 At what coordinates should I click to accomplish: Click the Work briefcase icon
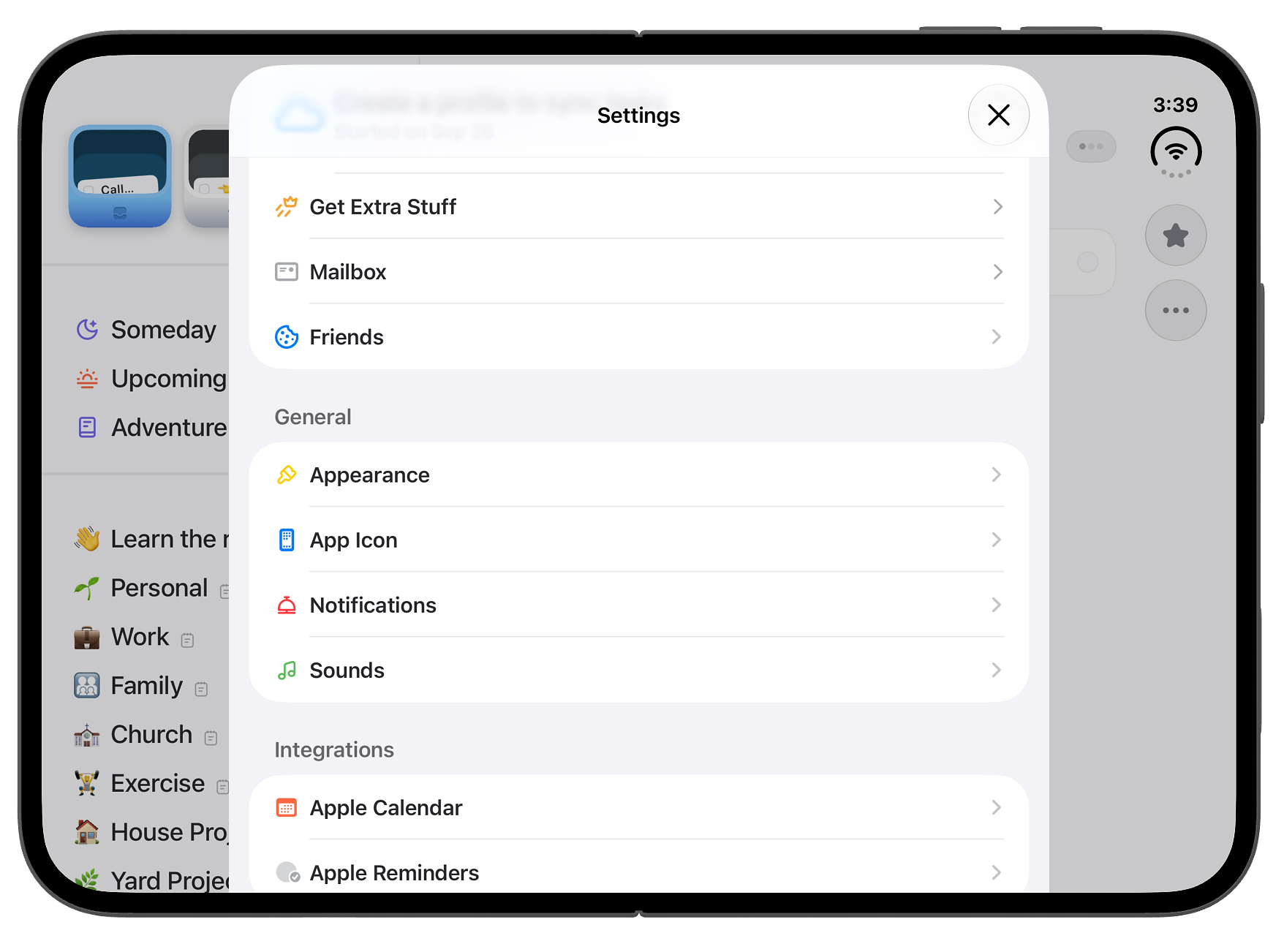pyautogui.click(x=86, y=637)
